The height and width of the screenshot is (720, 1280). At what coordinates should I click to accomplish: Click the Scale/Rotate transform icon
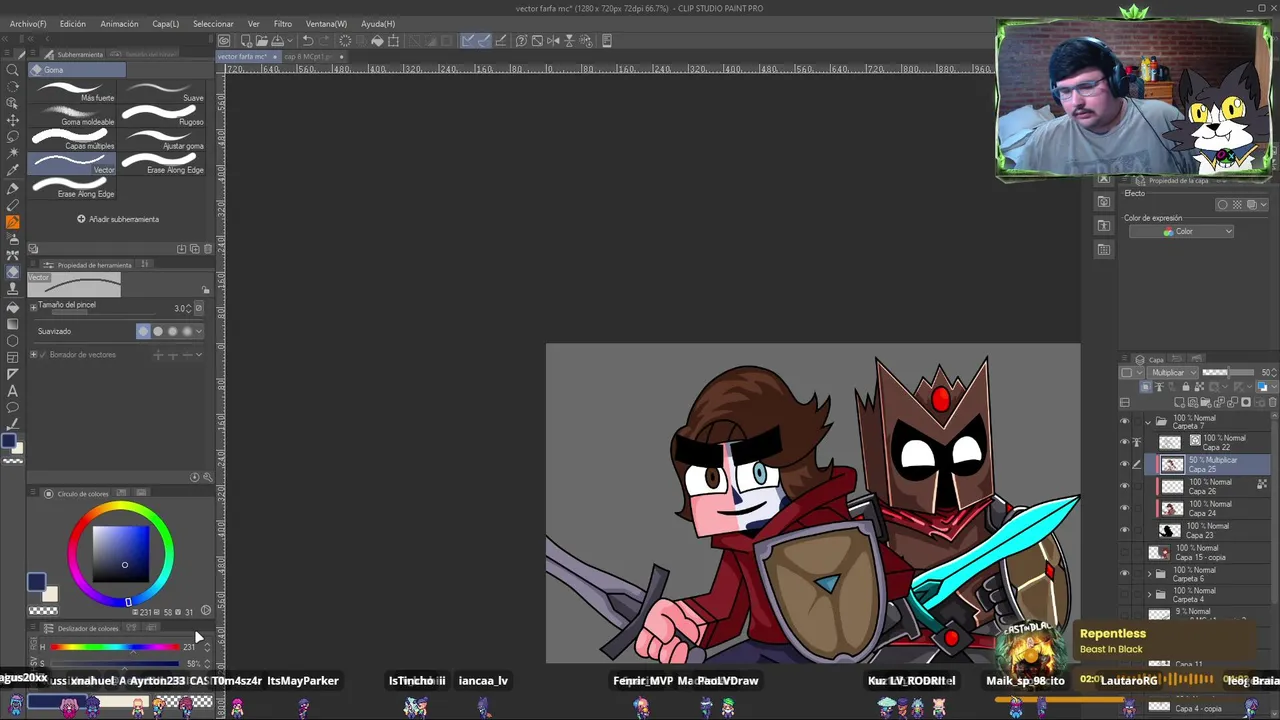pos(393,41)
